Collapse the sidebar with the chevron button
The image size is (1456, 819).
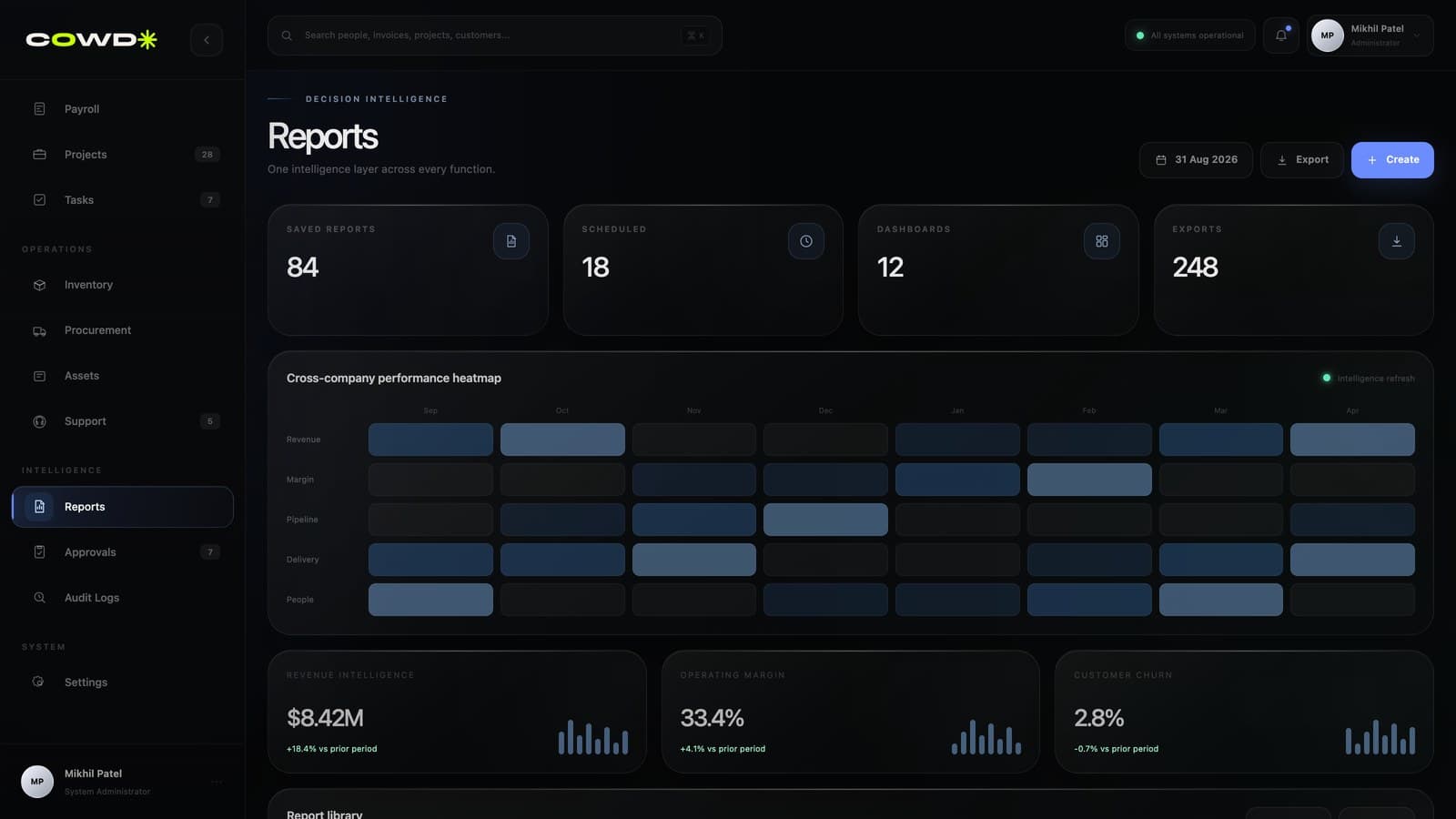pos(207,40)
